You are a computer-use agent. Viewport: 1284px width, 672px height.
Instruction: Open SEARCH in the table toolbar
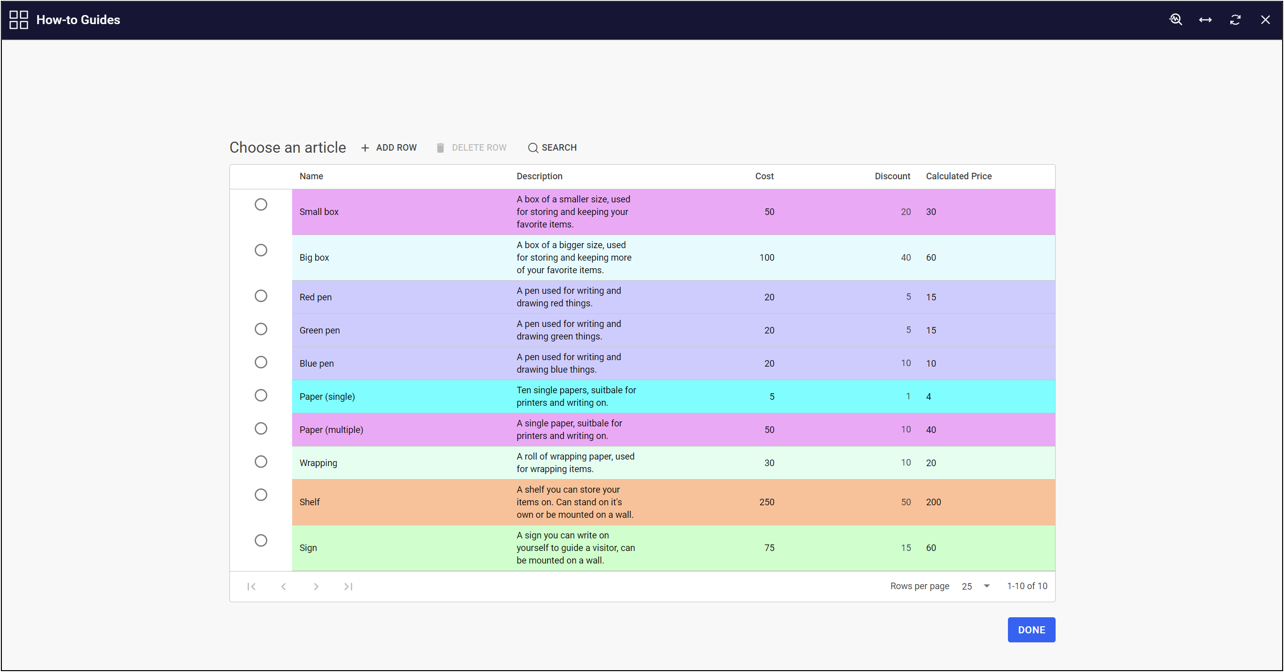552,148
